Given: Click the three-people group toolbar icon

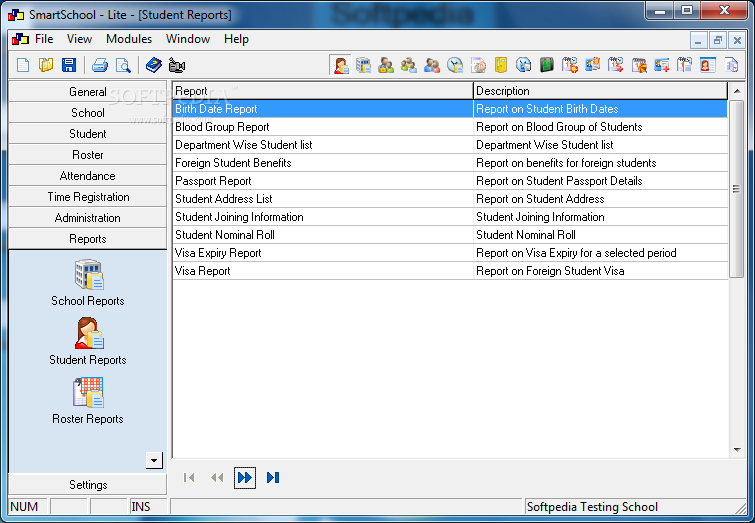Looking at the screenshot, I should pos(409,65).
